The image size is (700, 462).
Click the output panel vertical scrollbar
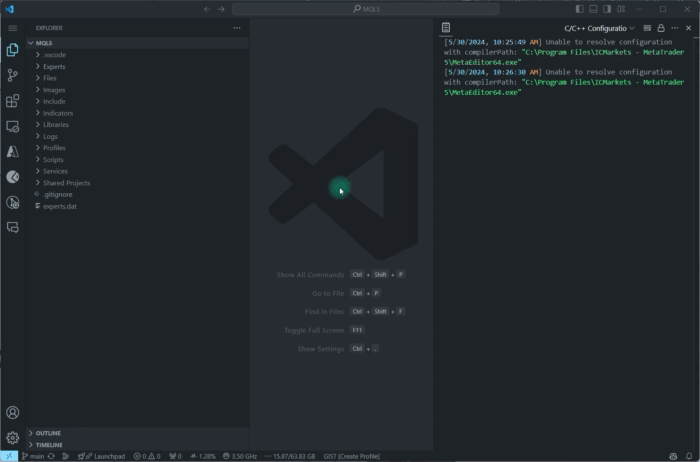coord(697,243)
